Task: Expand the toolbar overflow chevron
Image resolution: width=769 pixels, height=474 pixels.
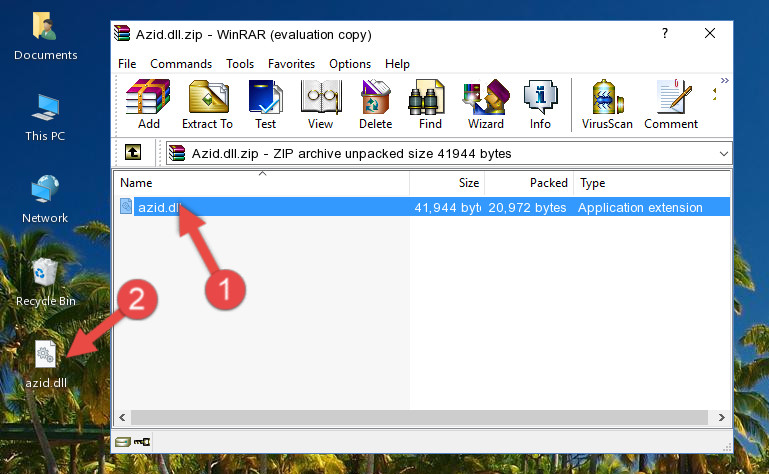Action: click(x=724, y=80)
